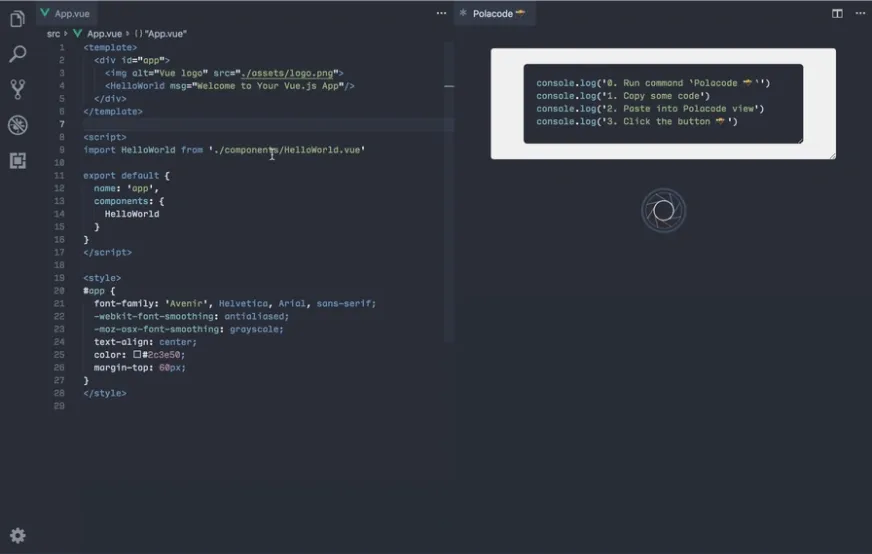Click inside the Polacode code snippet box
Screen dimensions: 872x554
pyautogui.click(x=662, y=104)
